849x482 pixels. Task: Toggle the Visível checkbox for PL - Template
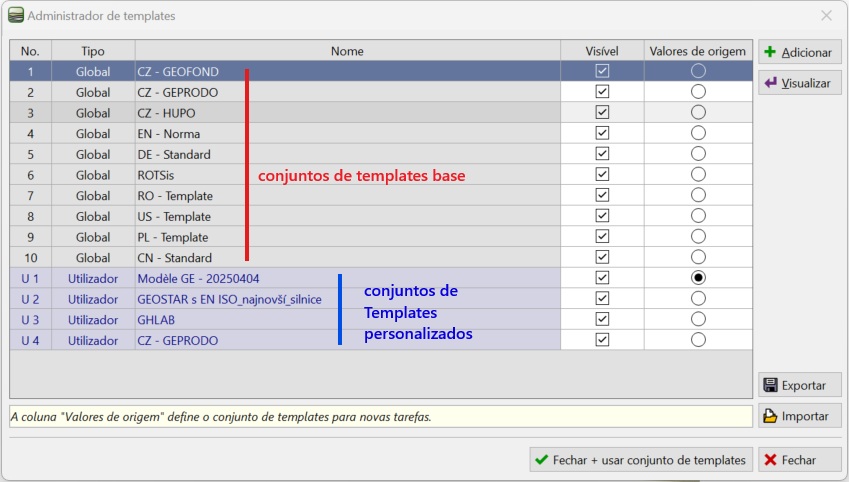click(x=602, y=236)
